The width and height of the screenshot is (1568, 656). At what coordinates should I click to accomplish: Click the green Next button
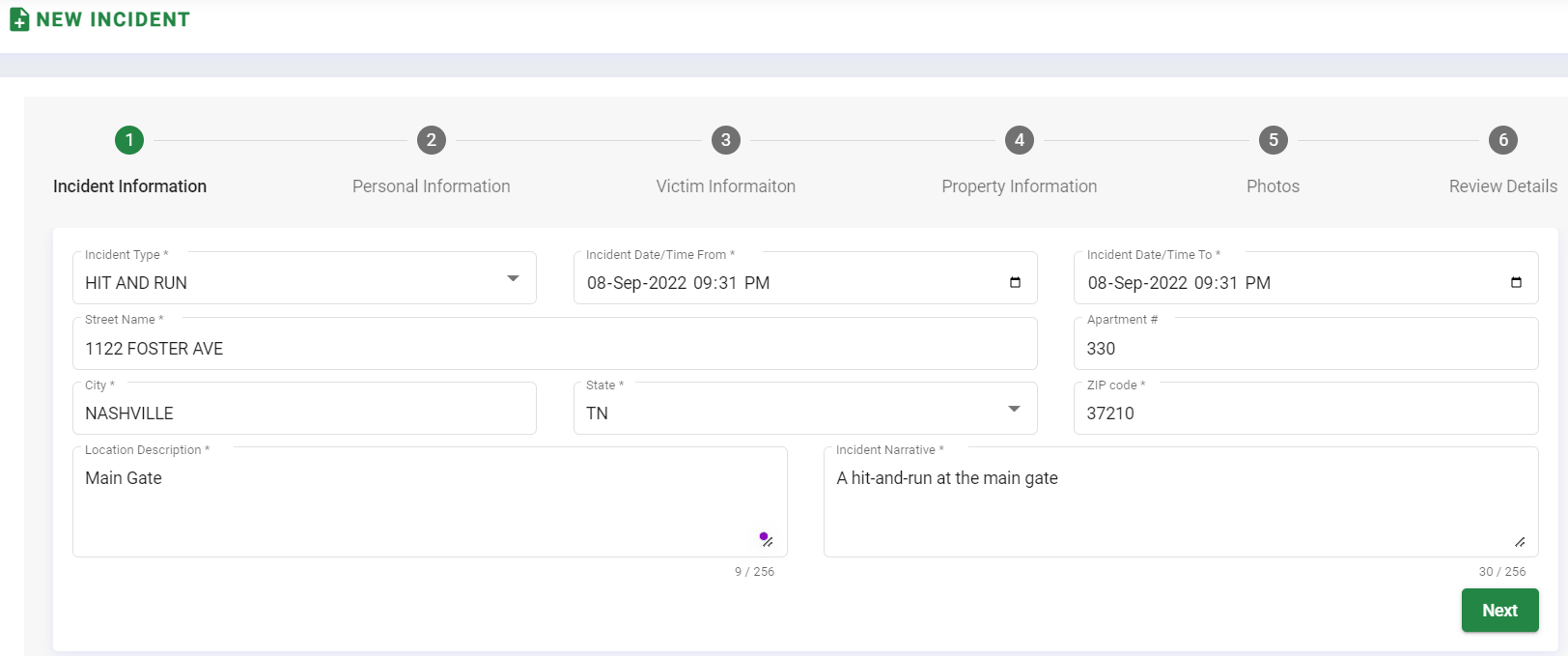[1500, 611]
